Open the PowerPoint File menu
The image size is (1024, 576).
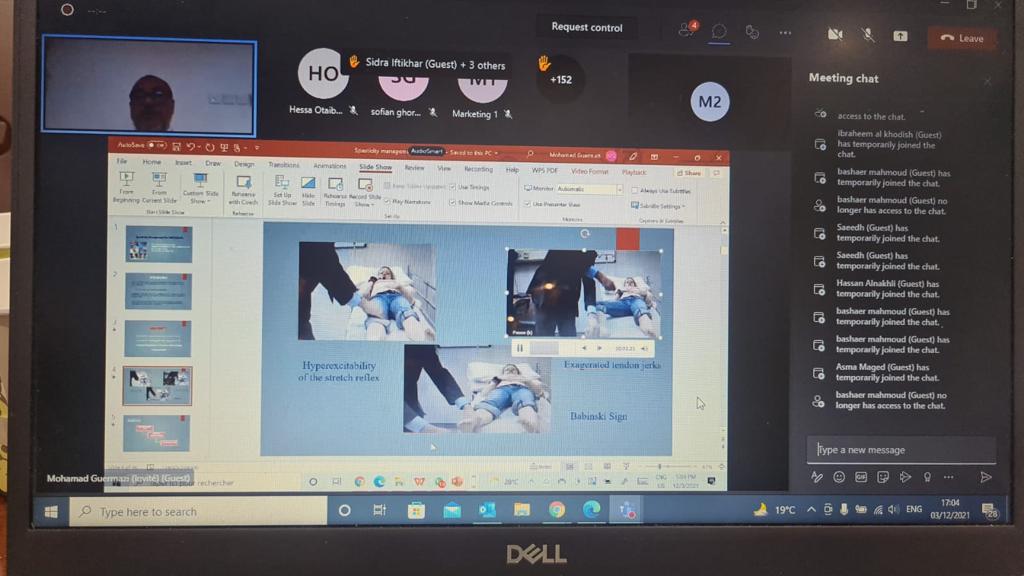122,161
